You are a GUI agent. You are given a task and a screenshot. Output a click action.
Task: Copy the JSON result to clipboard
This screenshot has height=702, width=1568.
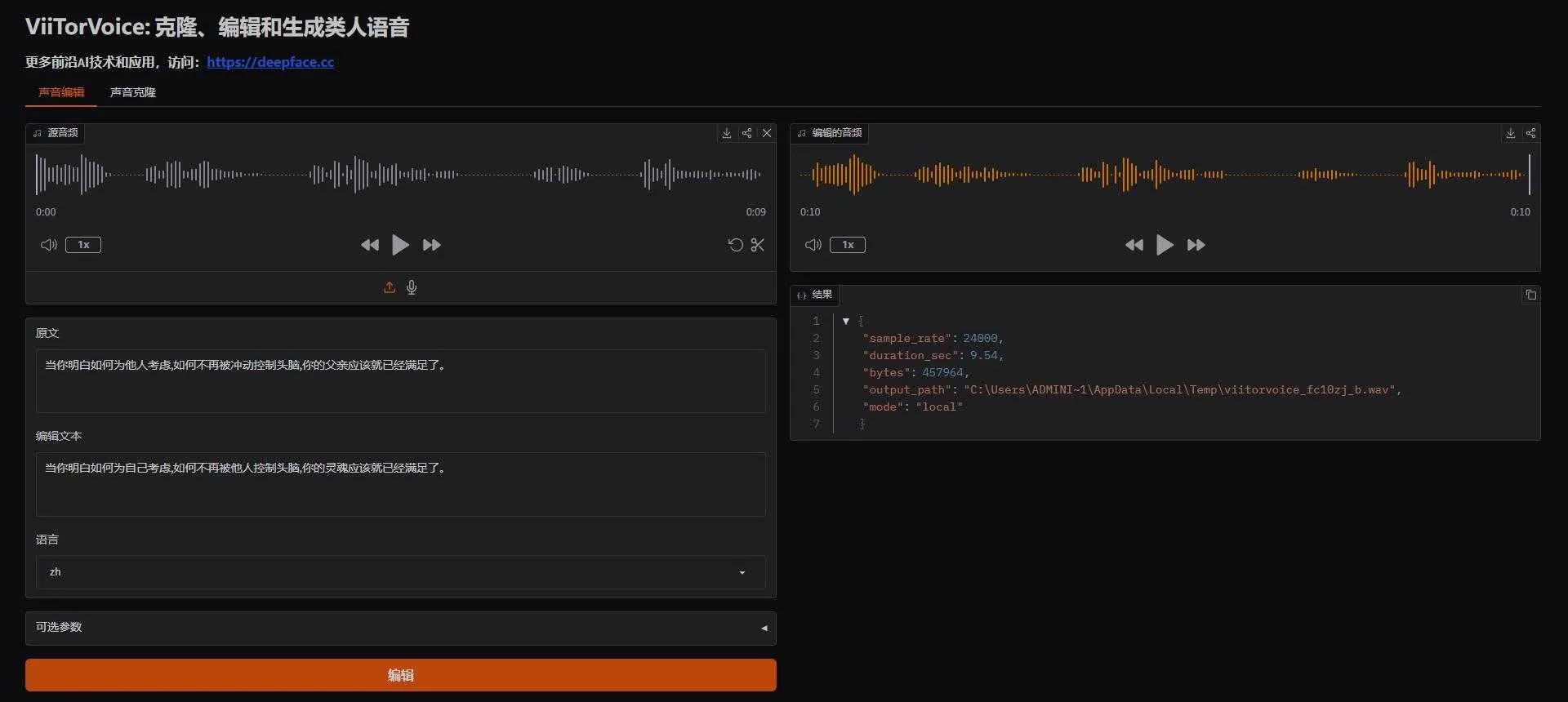click(x=1531, y=295)
